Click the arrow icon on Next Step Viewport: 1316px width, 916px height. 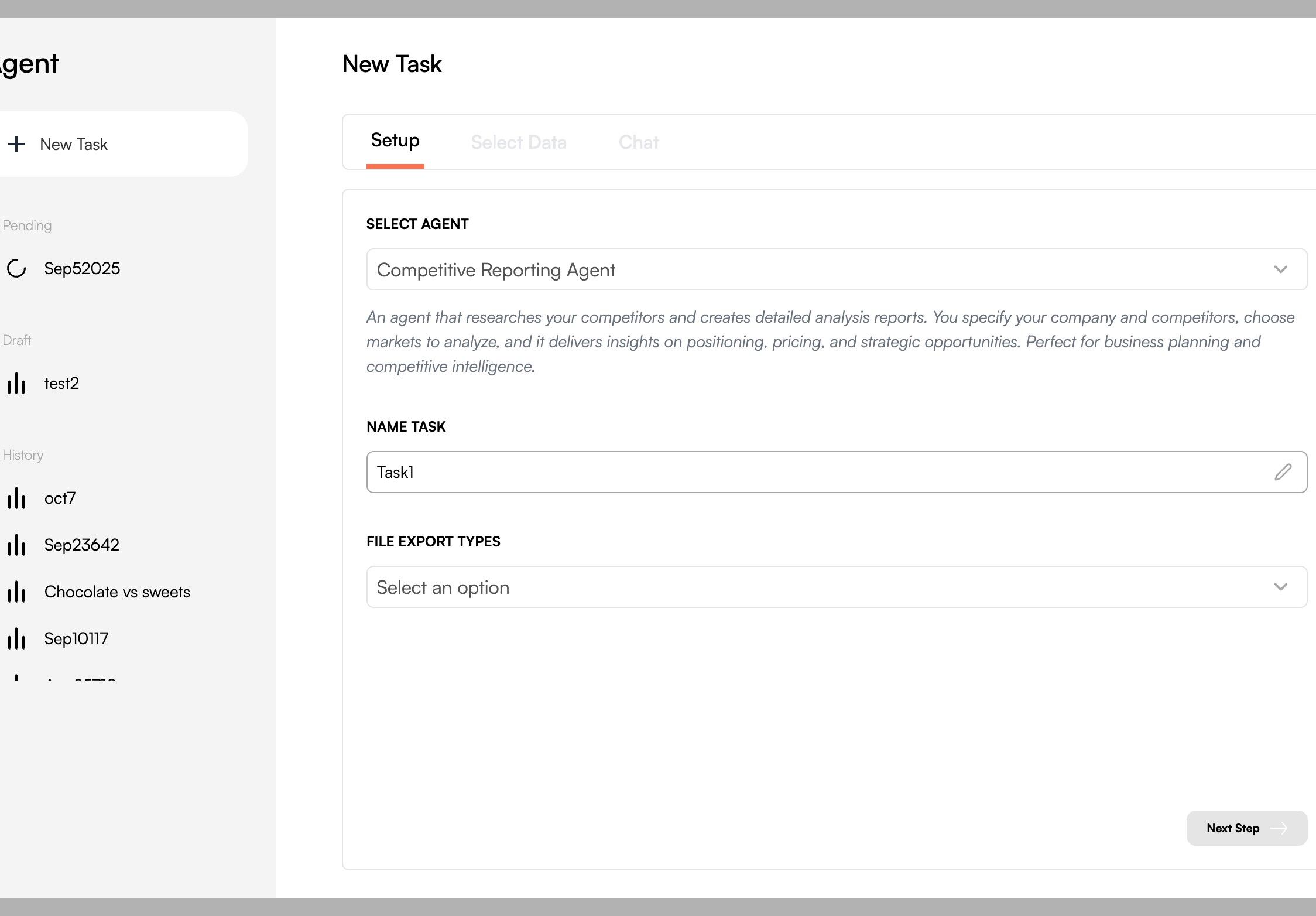pyautogui.click(x=1279, y=828)
